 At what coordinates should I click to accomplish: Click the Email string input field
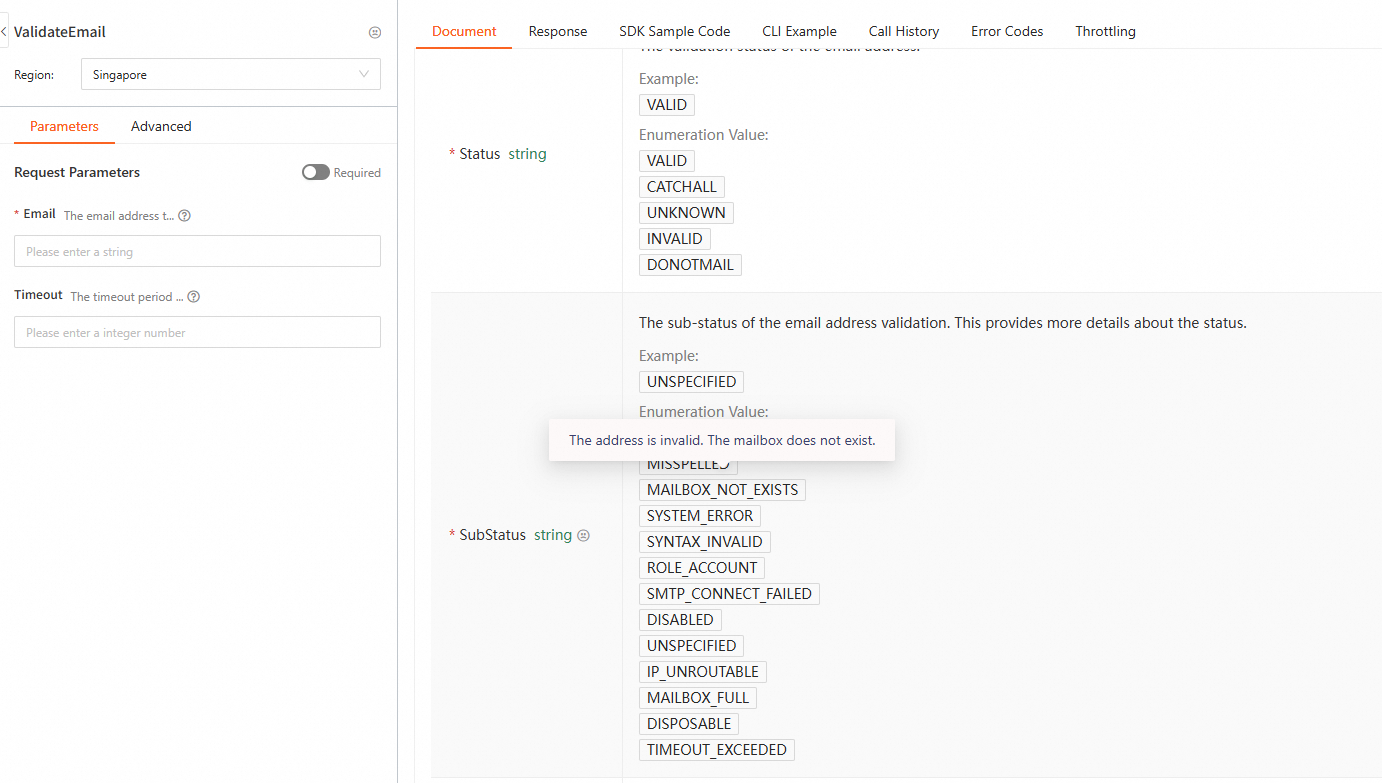click(197, 251)
